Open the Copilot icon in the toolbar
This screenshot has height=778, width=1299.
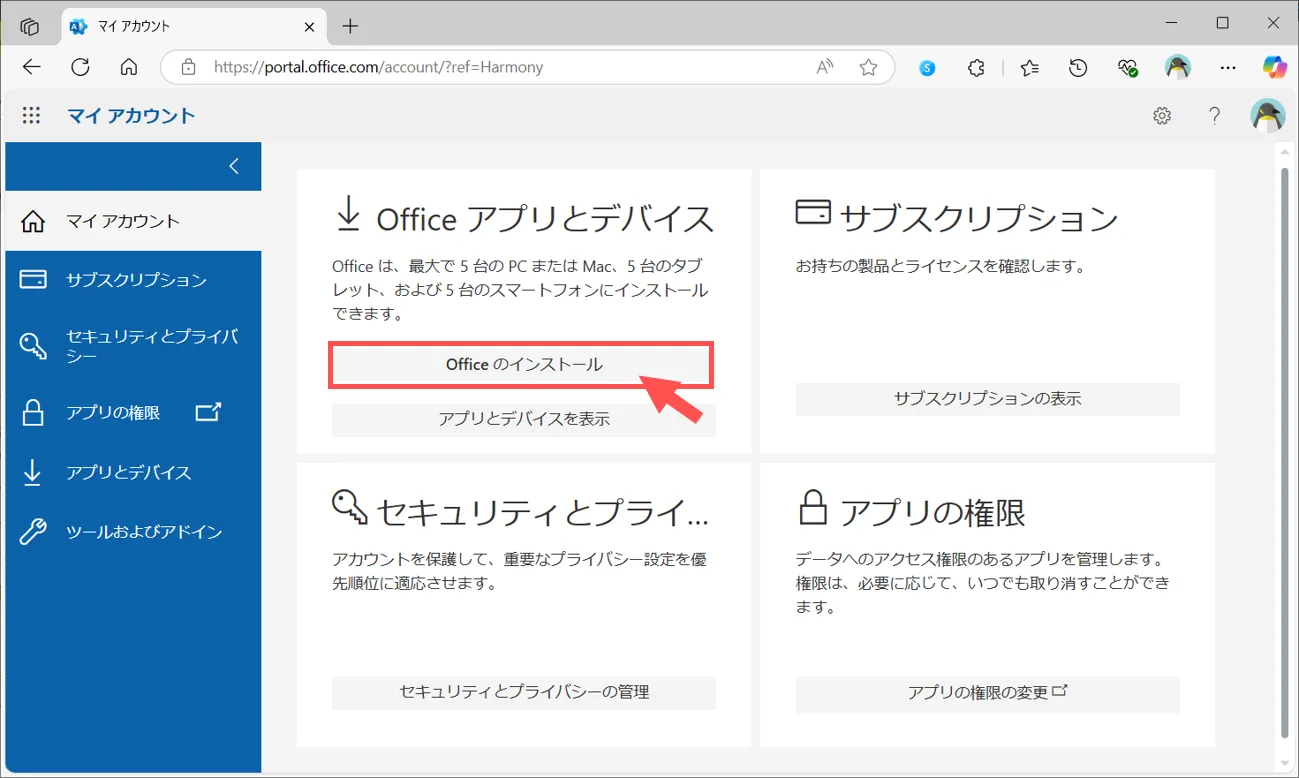(x=1274, y=67)
